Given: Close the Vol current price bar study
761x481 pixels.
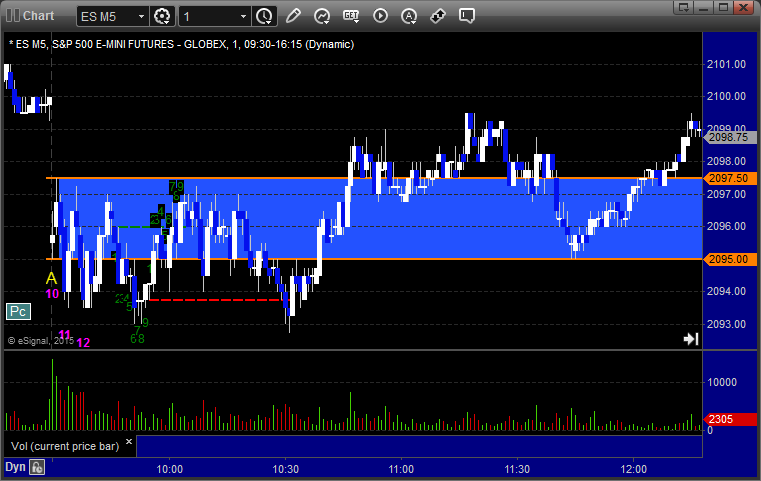Looking at the screenshot, I should click(129, 442).
